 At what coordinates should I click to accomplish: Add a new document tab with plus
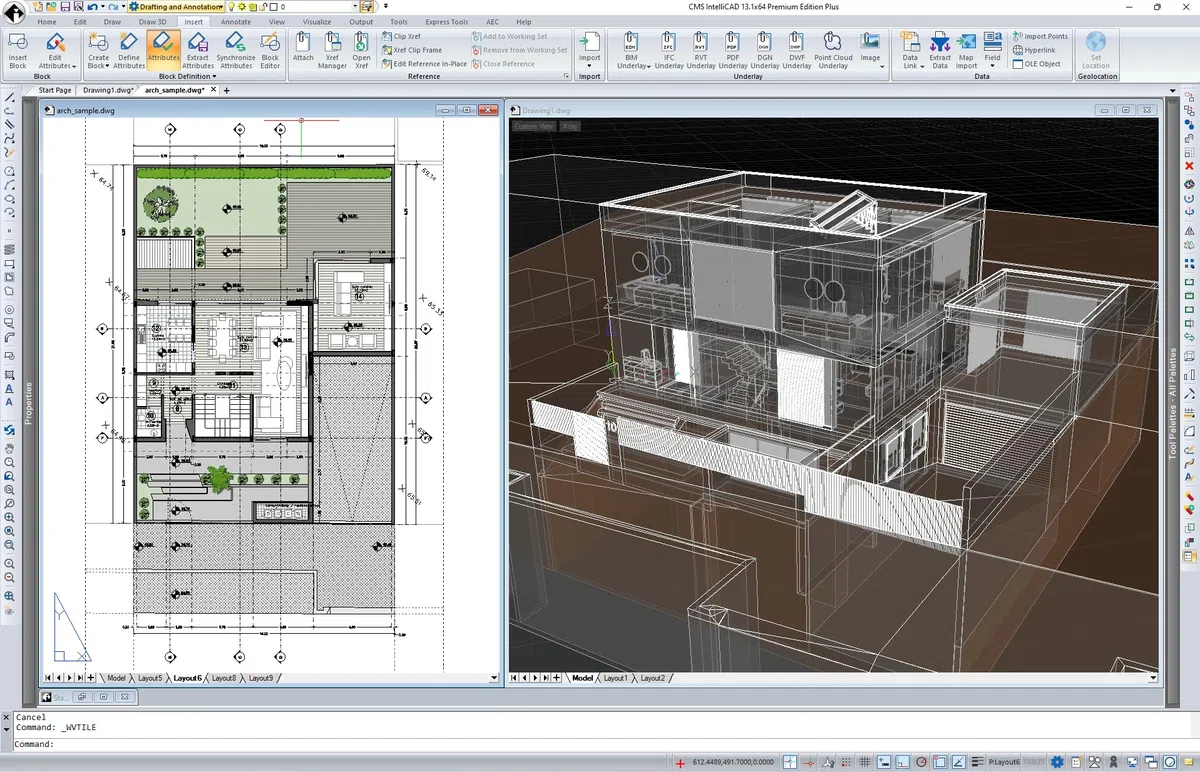(227, 90)
